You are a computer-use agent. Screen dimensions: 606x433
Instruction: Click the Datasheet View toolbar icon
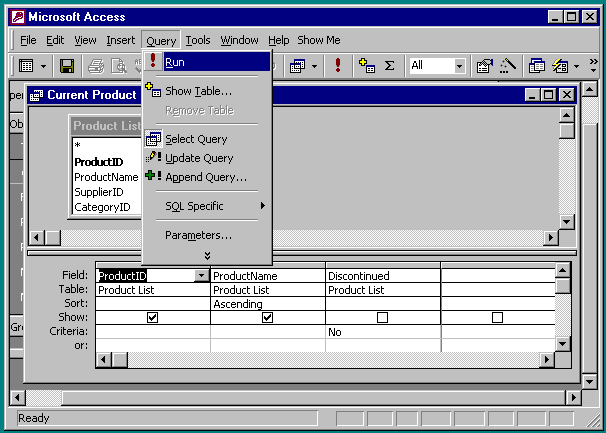click(x=26, y=66)
